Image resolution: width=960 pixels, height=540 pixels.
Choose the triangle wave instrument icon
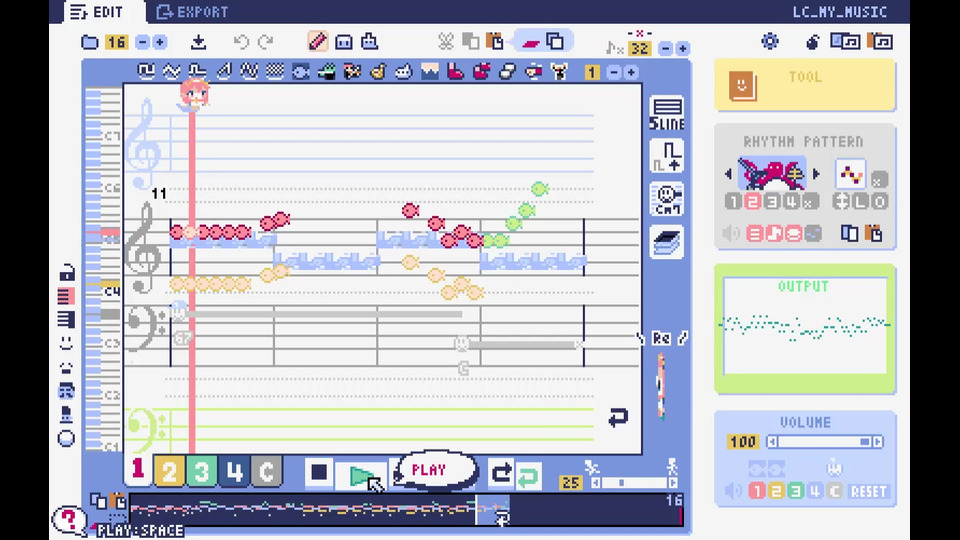point(171,72)
